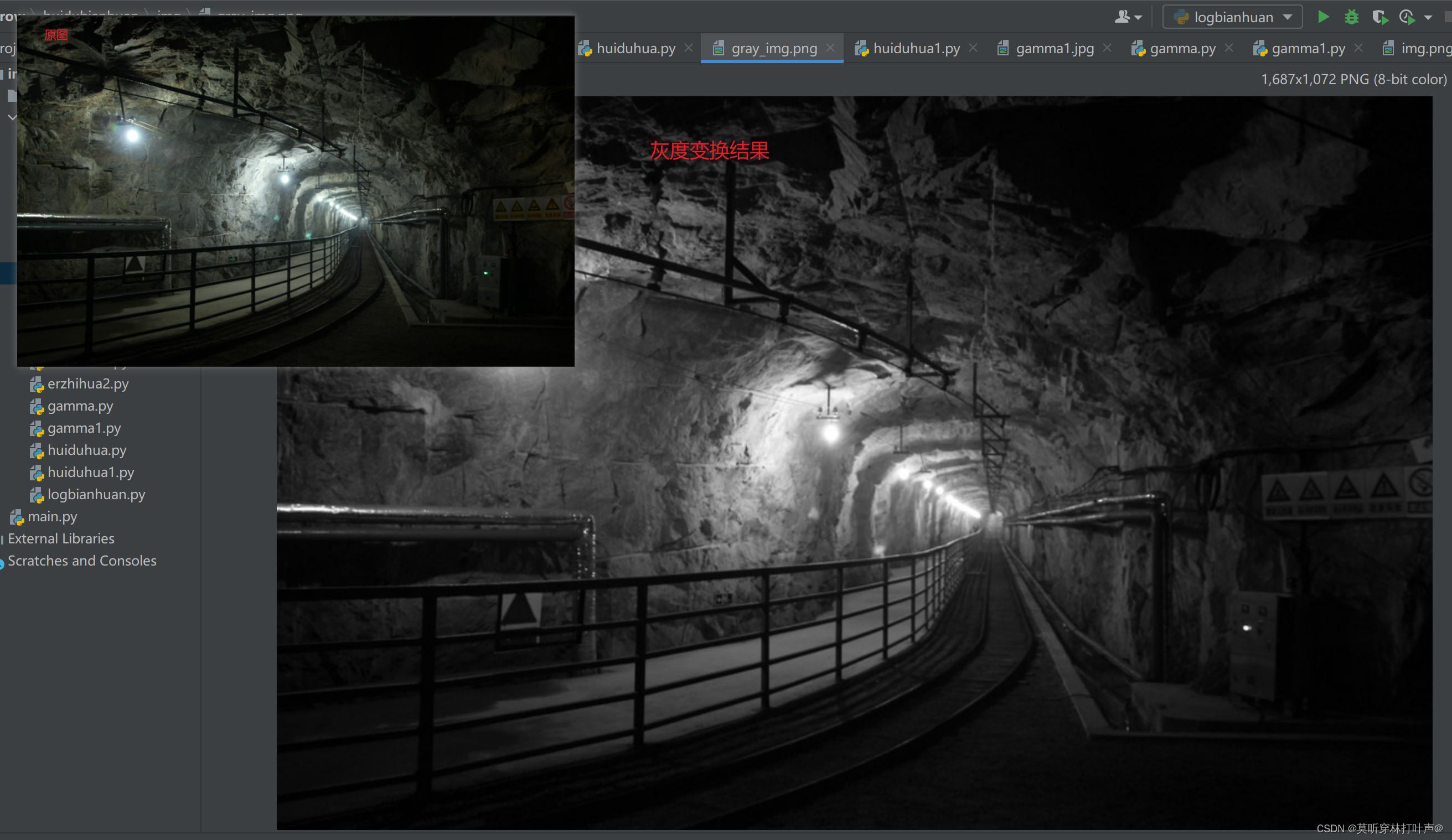Click the Python file icon of logbianhuan.py
Viewport: 1452px width, 840px height.
[37, 495]
